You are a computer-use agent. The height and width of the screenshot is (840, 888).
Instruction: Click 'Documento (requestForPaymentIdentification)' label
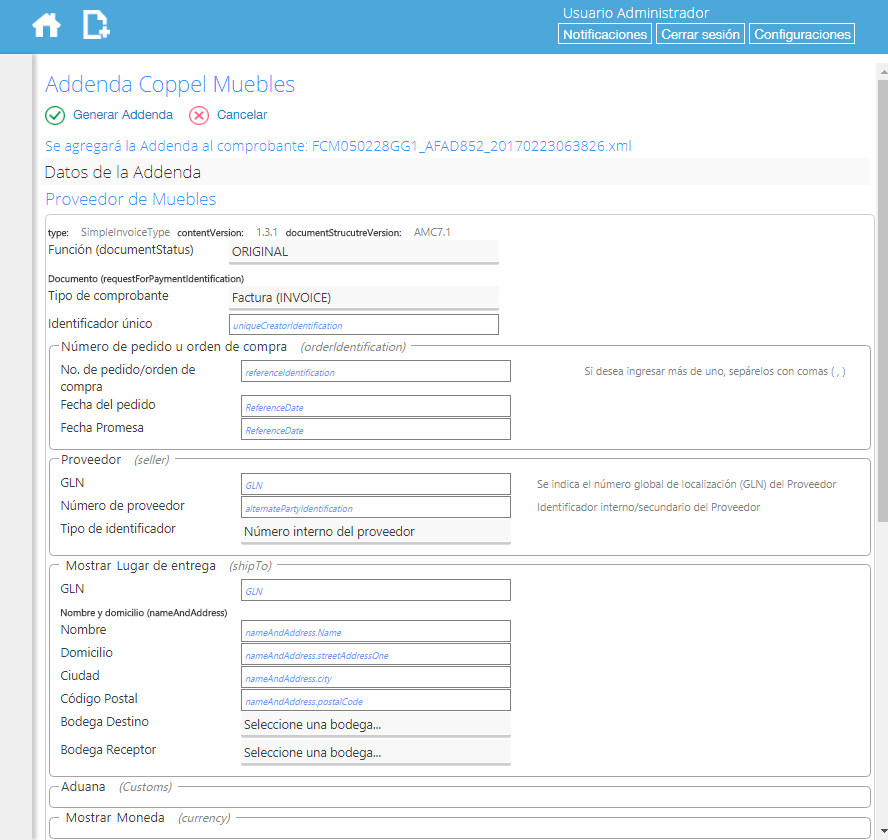(146, 279)
